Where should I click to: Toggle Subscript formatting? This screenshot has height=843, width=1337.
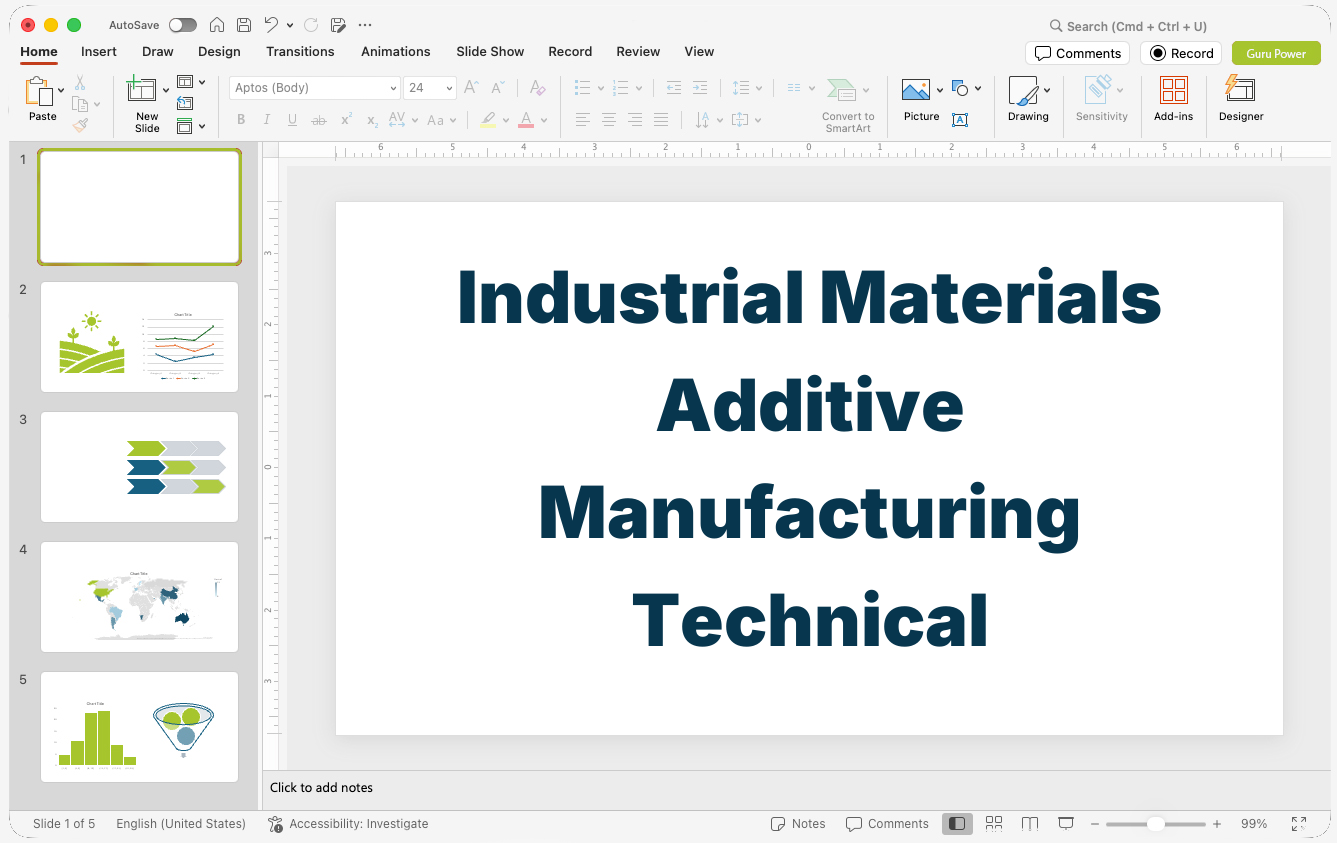click(x=372, y=120)
